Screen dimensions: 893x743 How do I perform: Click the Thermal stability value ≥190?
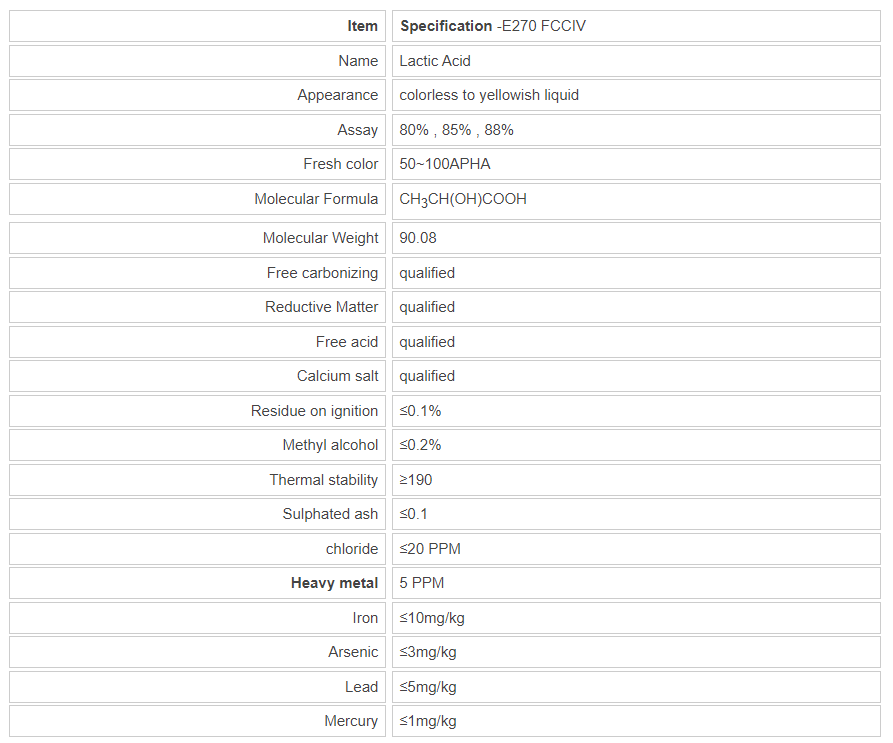(416, 480)
